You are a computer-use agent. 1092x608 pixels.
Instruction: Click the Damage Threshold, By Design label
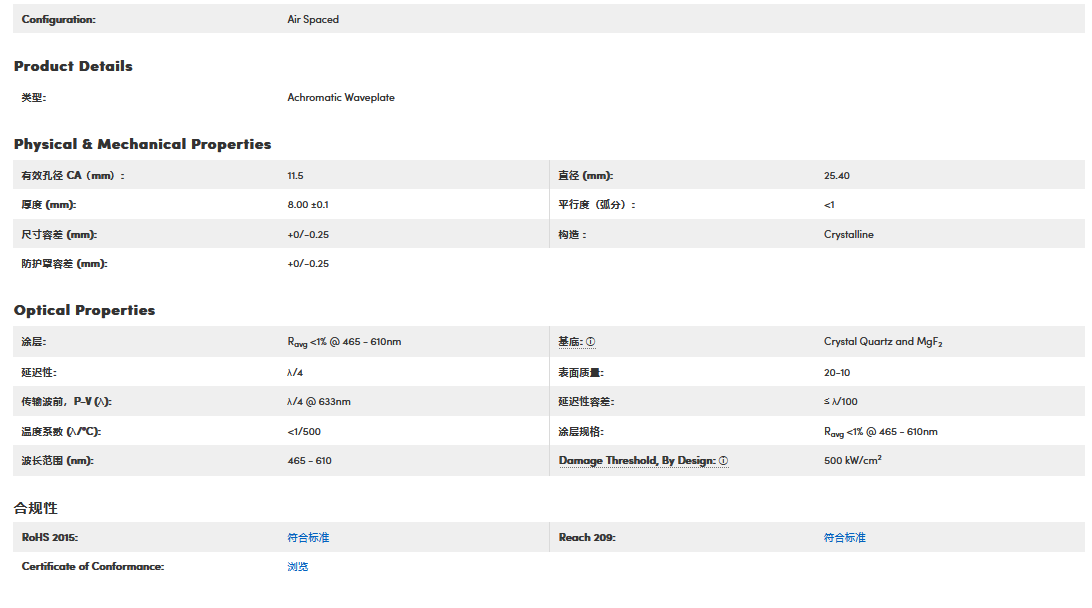(x=636, y=461)
